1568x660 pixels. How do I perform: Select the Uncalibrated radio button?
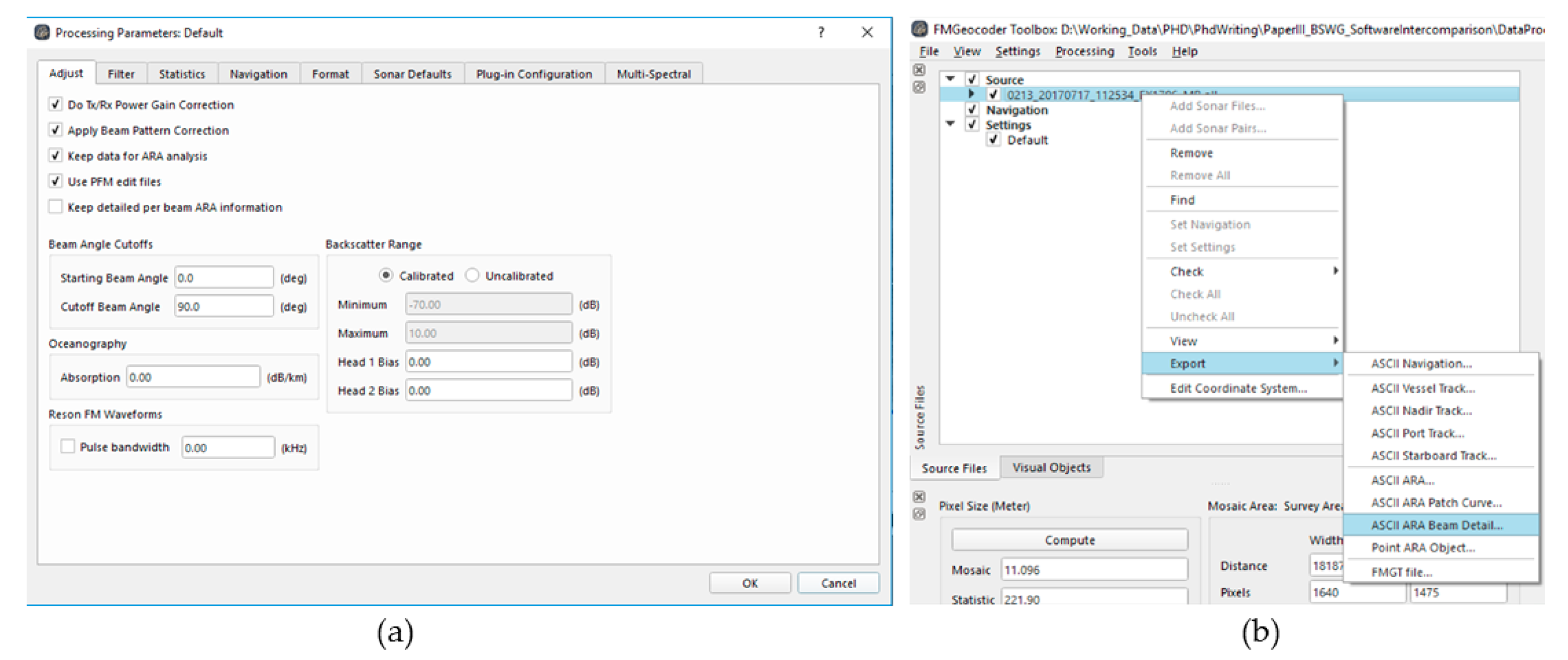[x=472, y=276]
